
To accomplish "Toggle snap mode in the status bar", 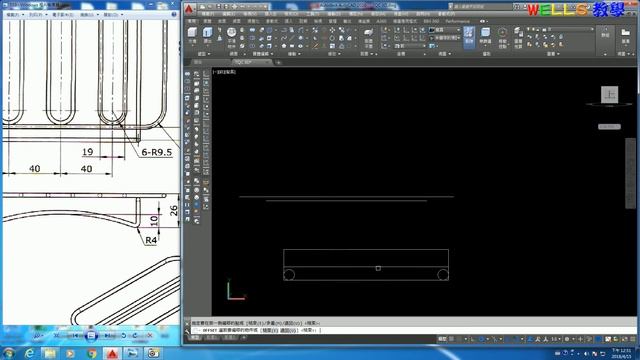I will [459, 339].
